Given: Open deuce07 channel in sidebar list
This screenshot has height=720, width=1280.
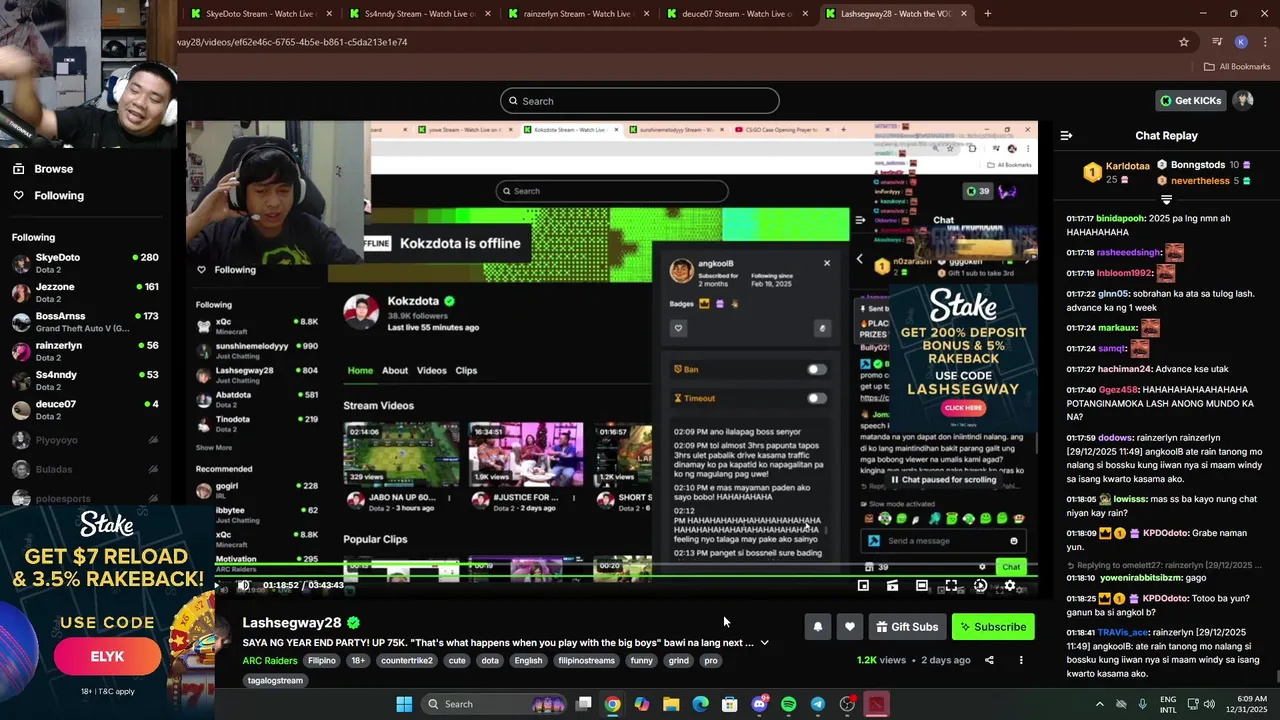Looking at the screenshot, I should (x=85, y=410).
